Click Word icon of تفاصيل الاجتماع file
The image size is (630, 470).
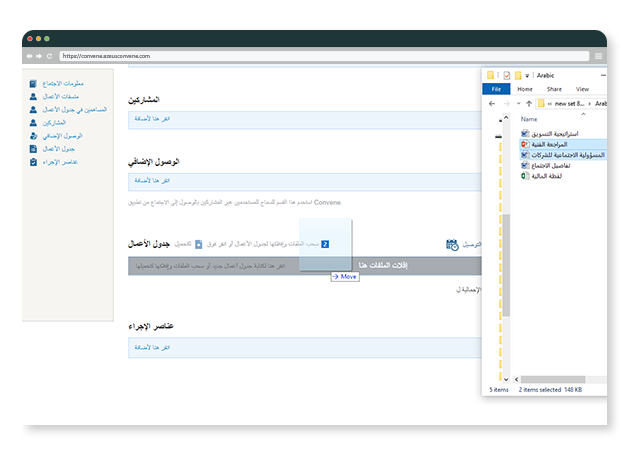(x=525, y=165)
